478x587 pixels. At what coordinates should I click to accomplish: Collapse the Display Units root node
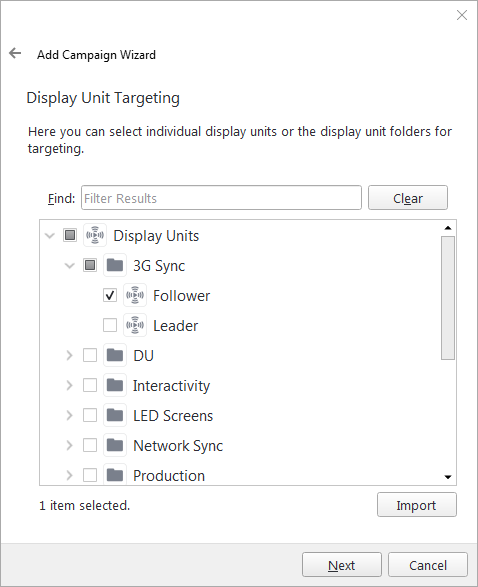pos(49,235)
